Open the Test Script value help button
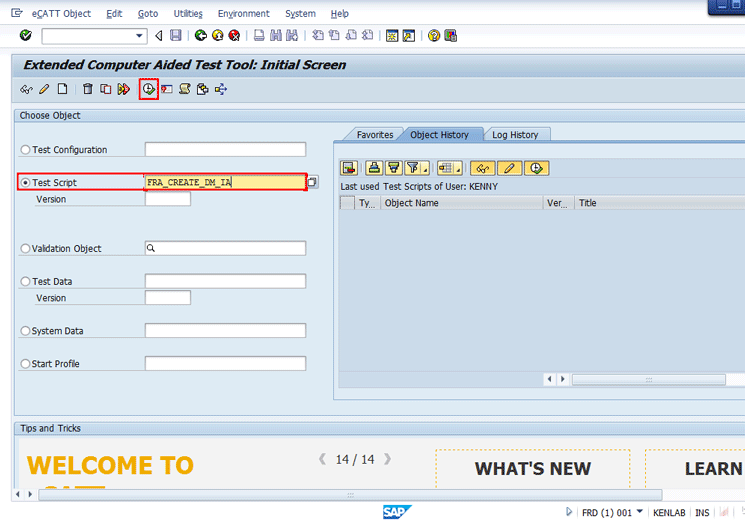The height and width of the screenshot is (521, 745). pos(313,182)
